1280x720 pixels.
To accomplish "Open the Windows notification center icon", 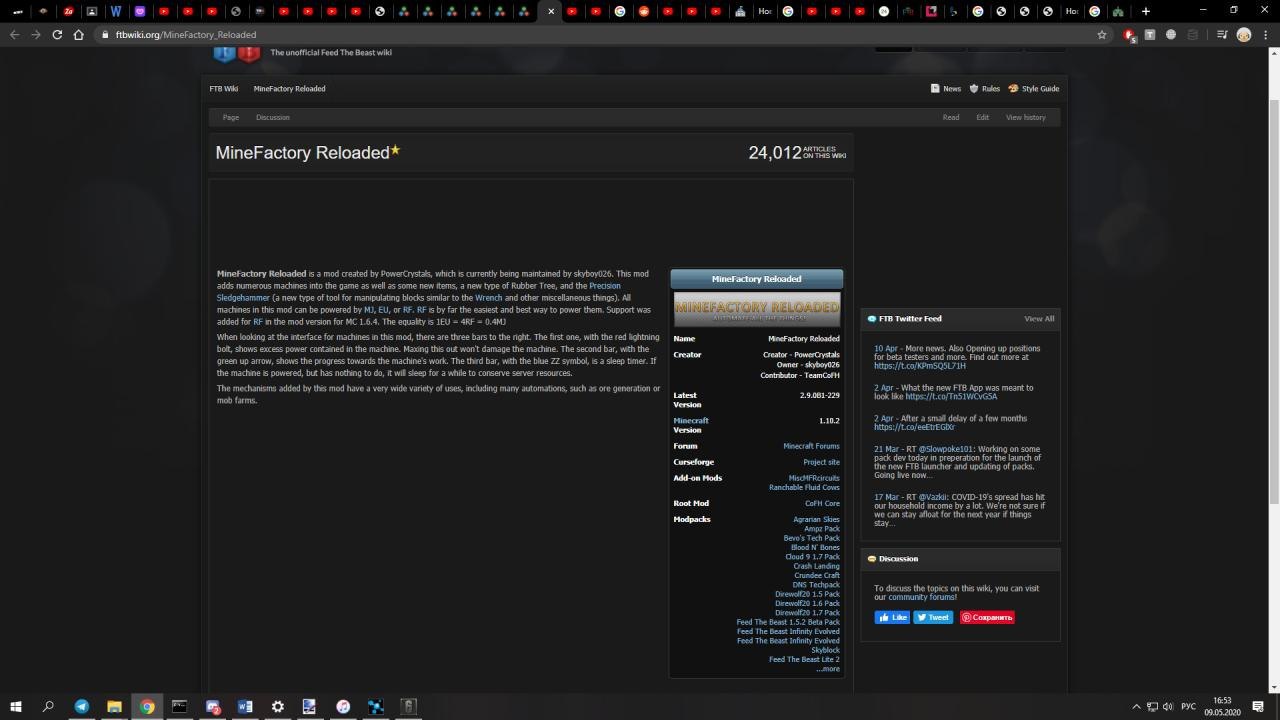I will [x=1259, y=706].
